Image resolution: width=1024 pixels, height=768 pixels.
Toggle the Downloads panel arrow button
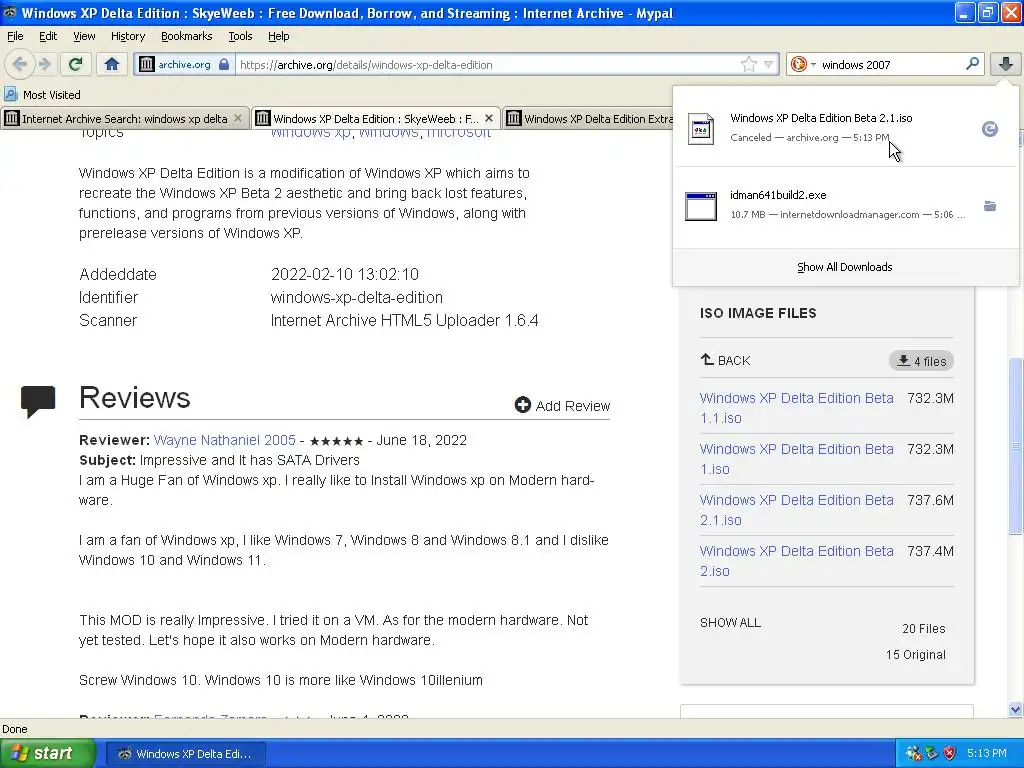[x=1006, y=64]
